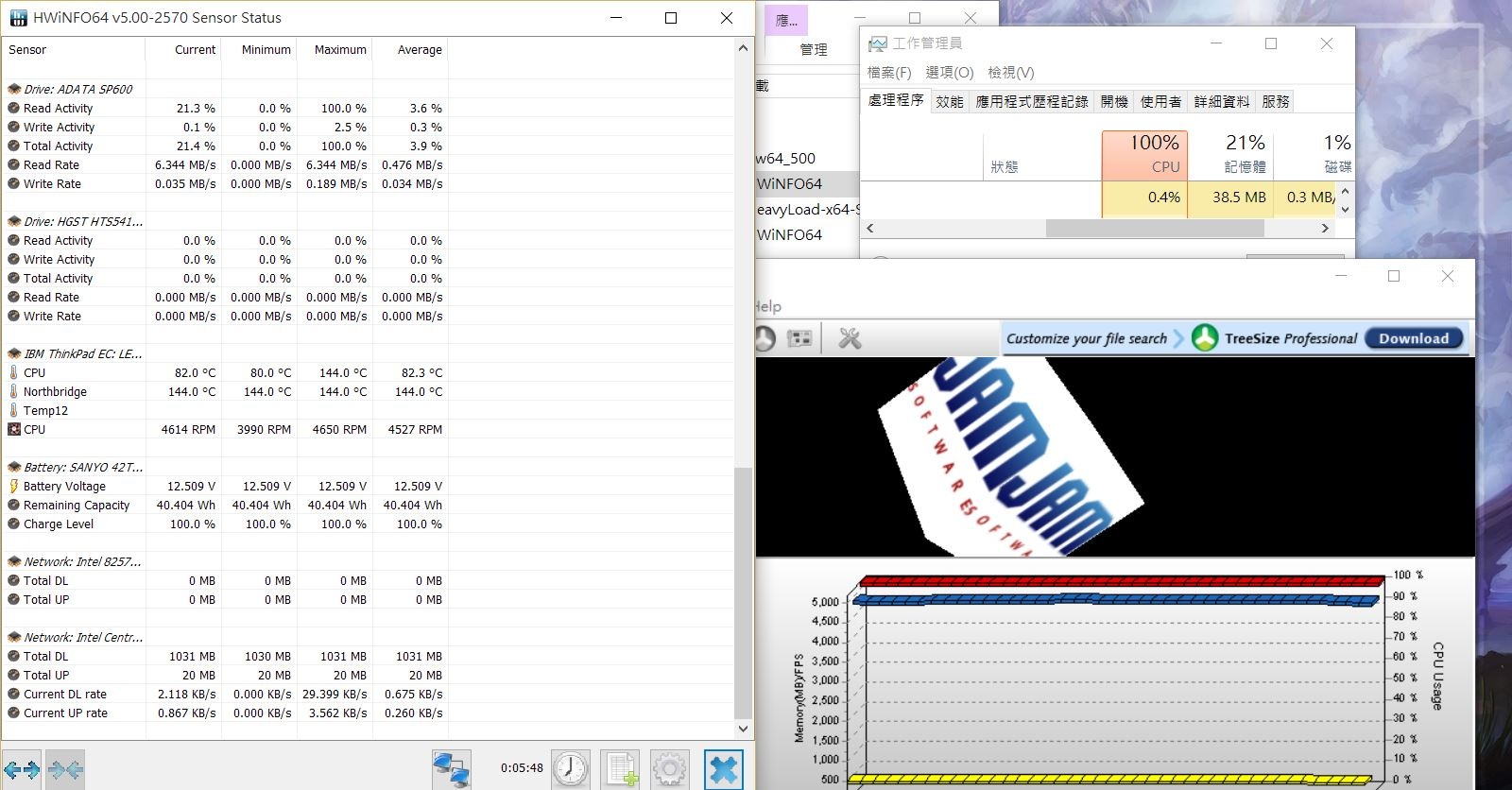Click the icon beside Battery: SANYO 42T header
Image resolution: width=1512 pixels, height=790 pixels.
pos(14,467)
